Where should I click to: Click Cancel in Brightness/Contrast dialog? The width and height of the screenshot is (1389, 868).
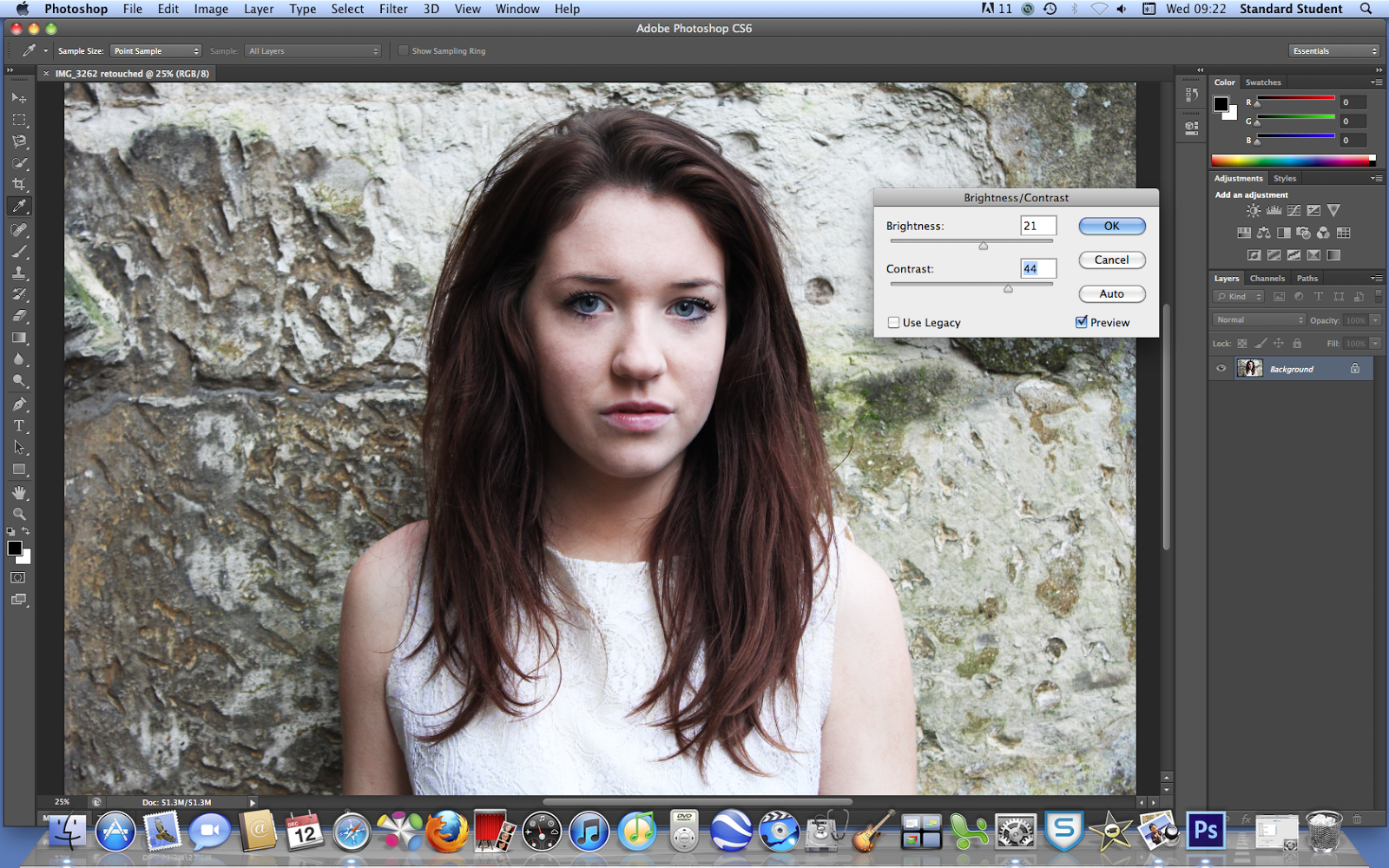[1112, 260]
